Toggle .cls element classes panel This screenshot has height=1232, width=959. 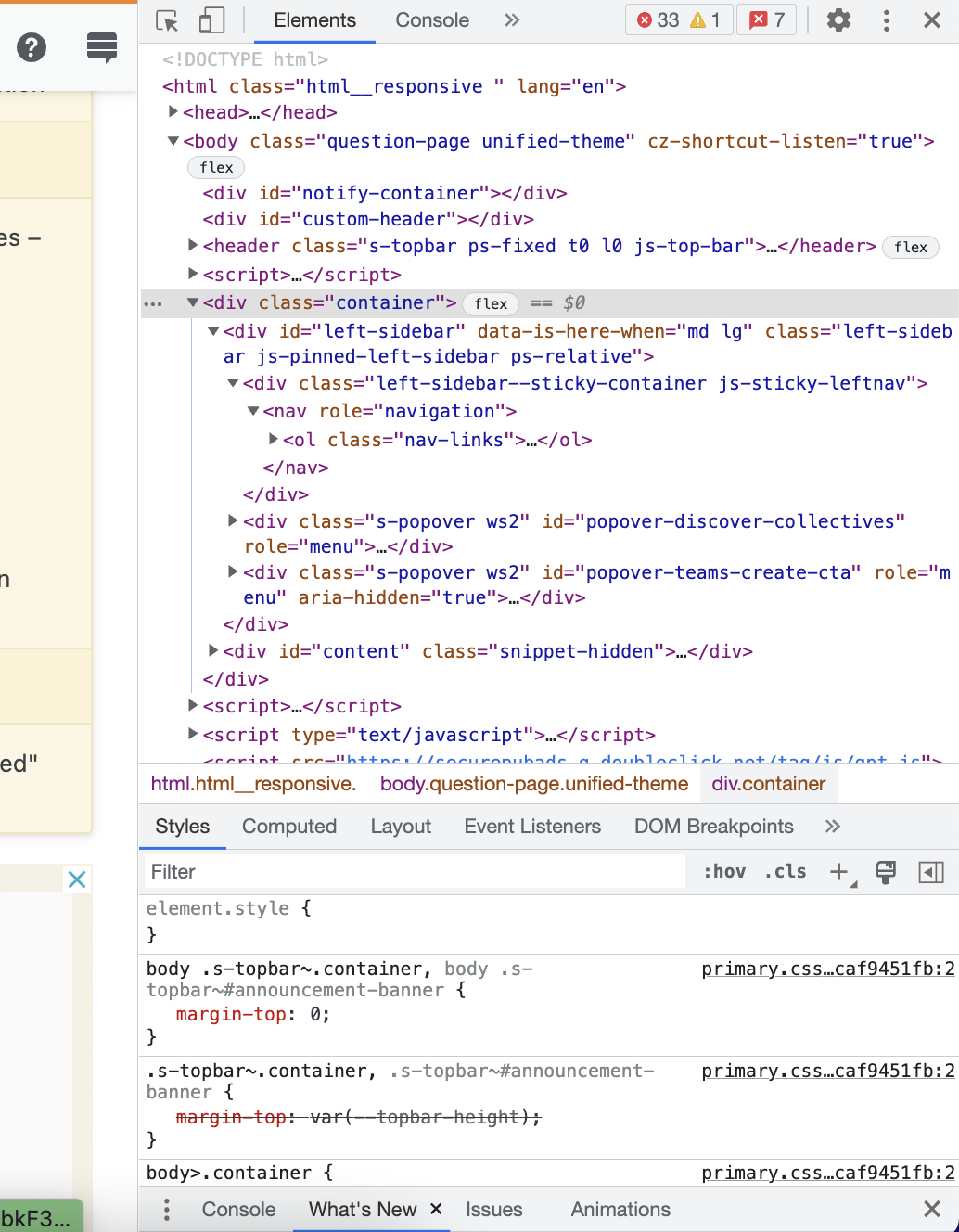[786, 872]
